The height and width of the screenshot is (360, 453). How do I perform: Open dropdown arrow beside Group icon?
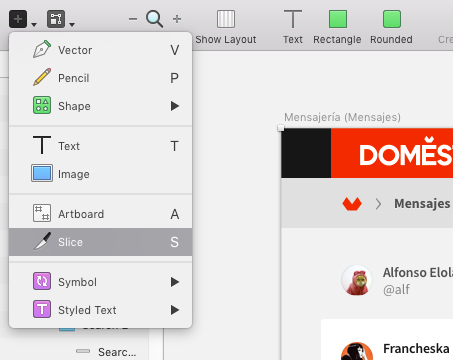coord(72,24)
